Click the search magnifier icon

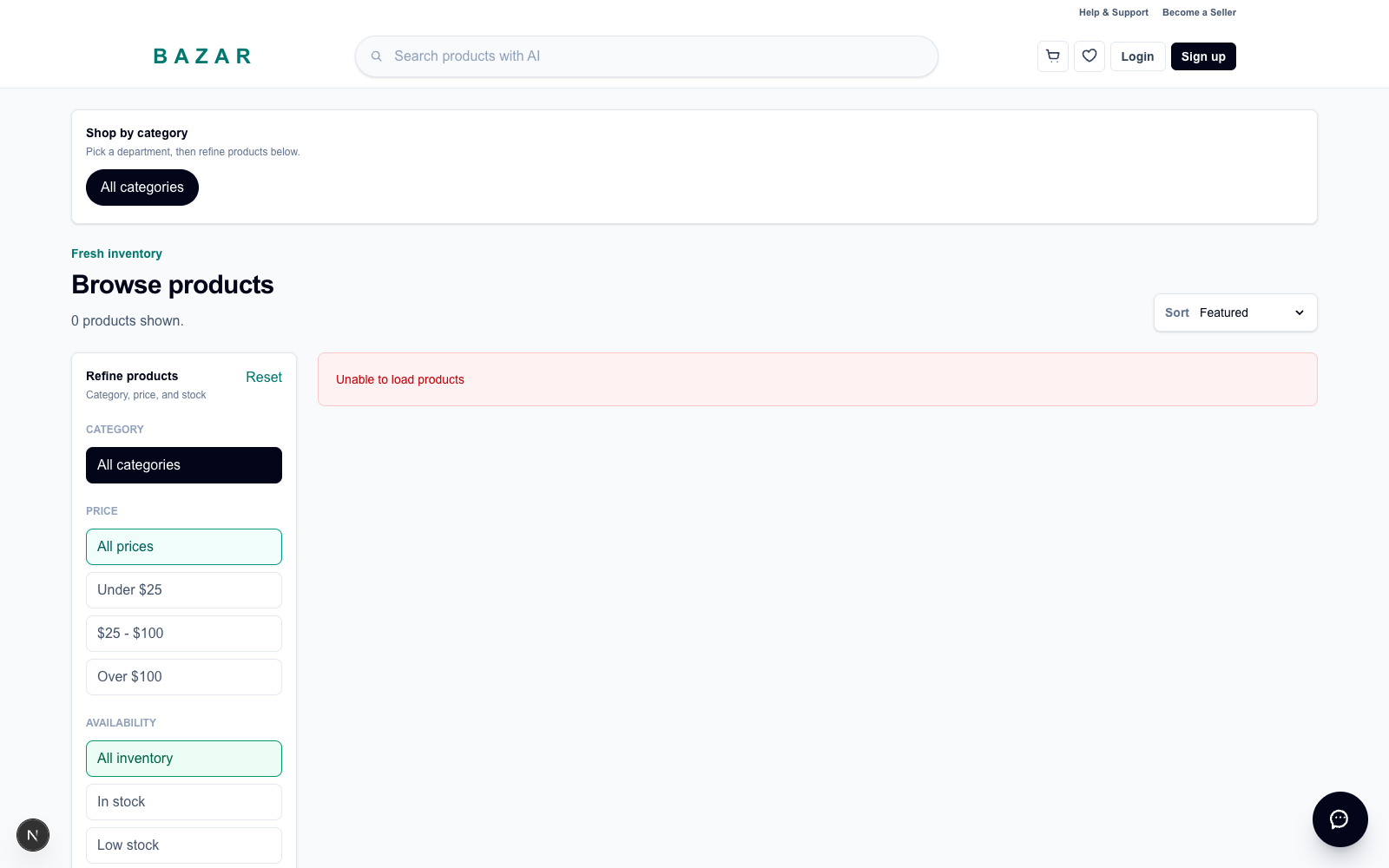pos(377,56)
